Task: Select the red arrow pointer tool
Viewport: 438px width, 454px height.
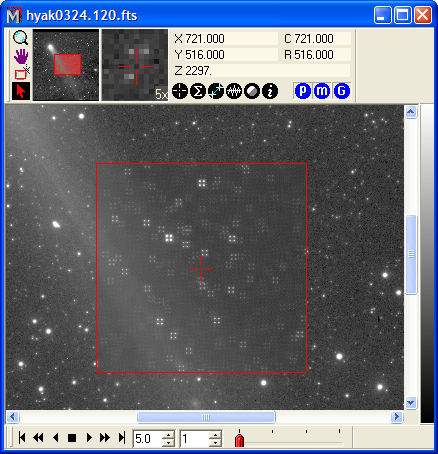Action: click(21, 91)
